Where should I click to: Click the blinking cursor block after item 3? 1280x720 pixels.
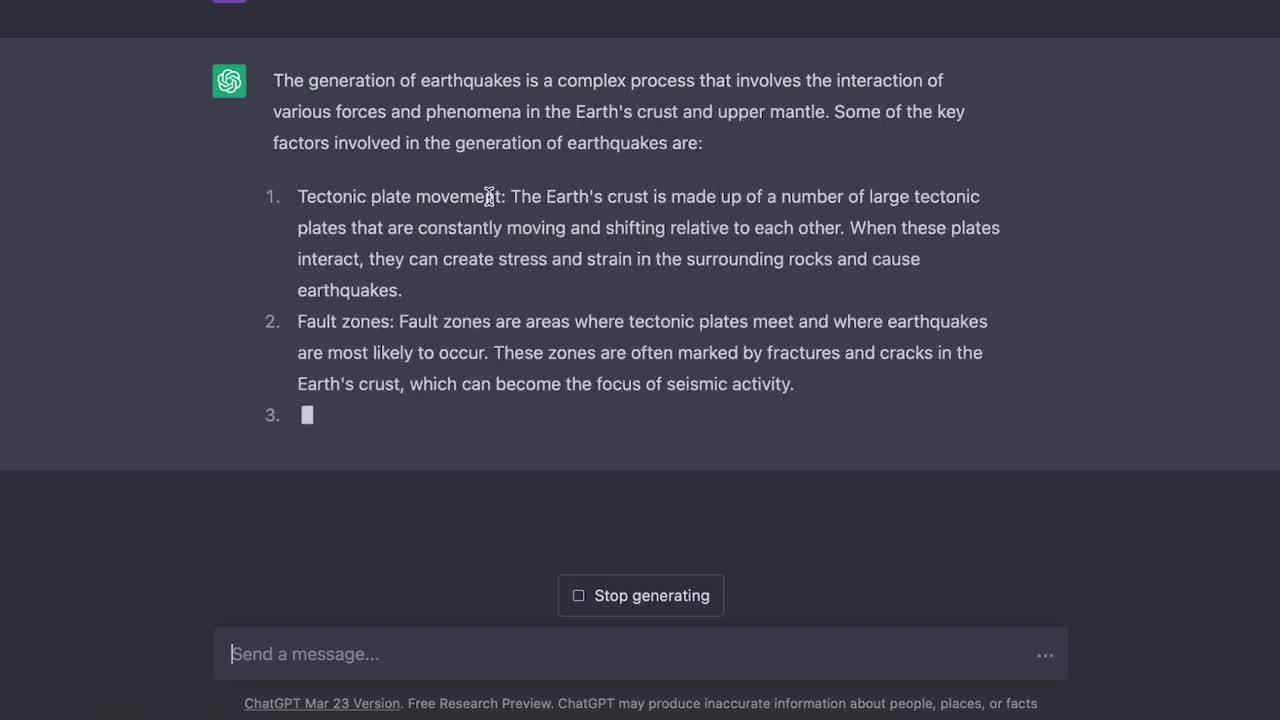tap(307, 414)
